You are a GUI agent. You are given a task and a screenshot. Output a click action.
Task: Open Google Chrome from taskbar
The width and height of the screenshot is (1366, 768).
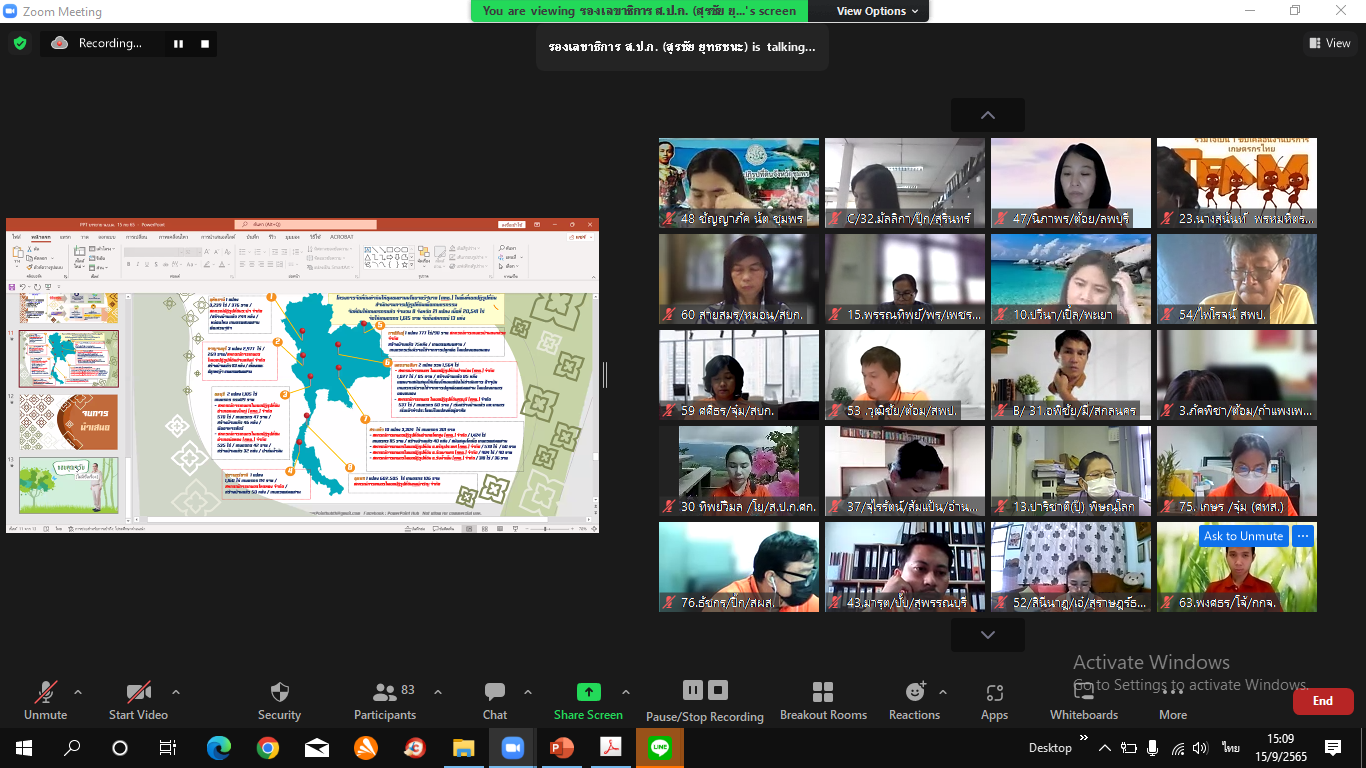coord(267,747)
